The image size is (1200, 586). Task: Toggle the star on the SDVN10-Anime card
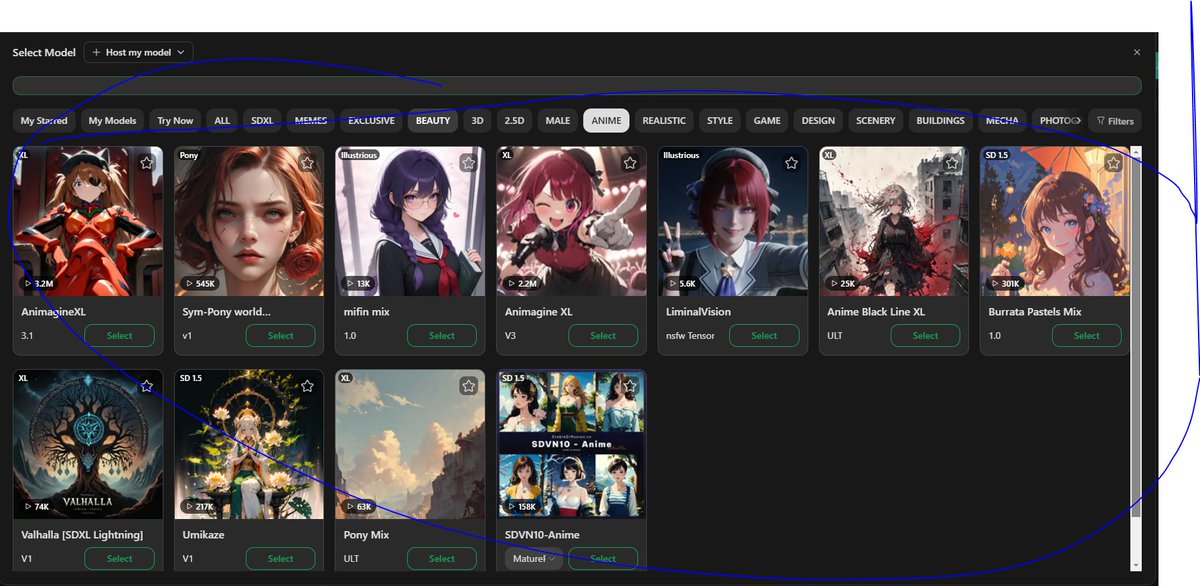[630, 386]
